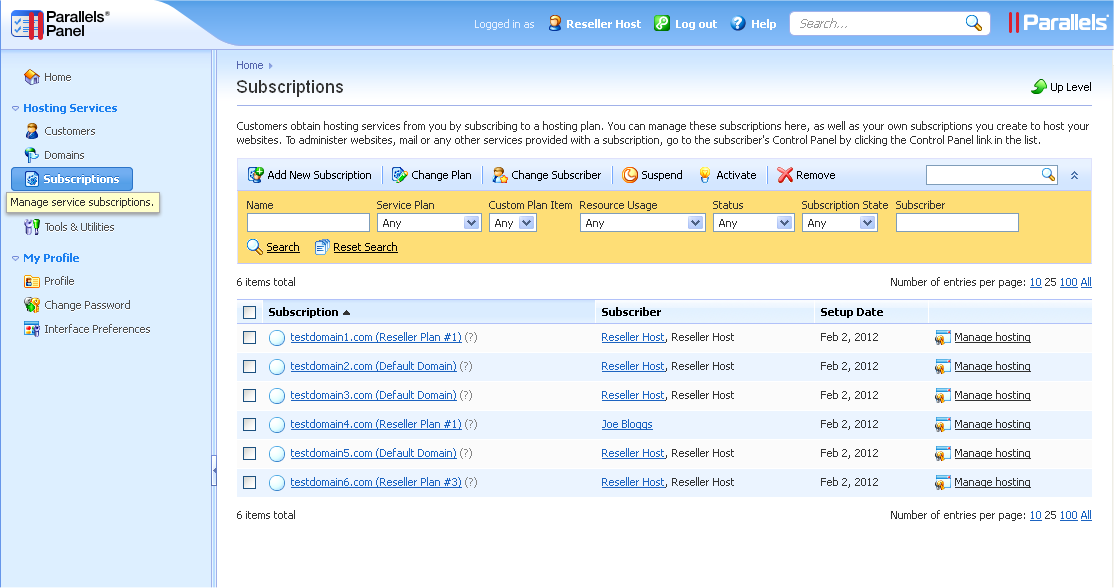1114x588 pixels.
Task: Tick the select-all checkbox in table header
Action: (249, 312)
